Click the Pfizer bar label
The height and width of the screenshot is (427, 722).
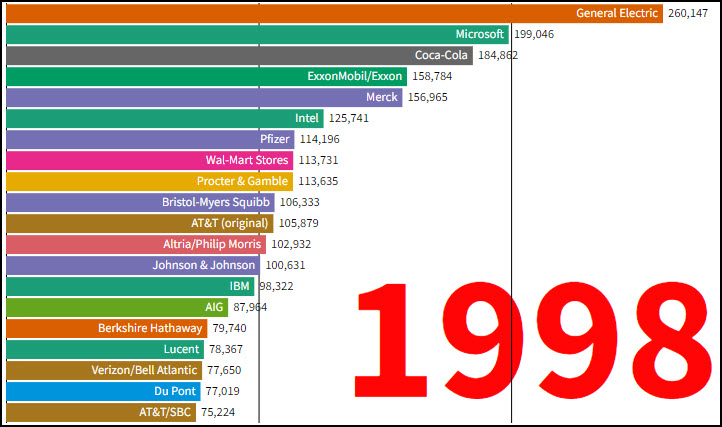click(x=275, y=139)
